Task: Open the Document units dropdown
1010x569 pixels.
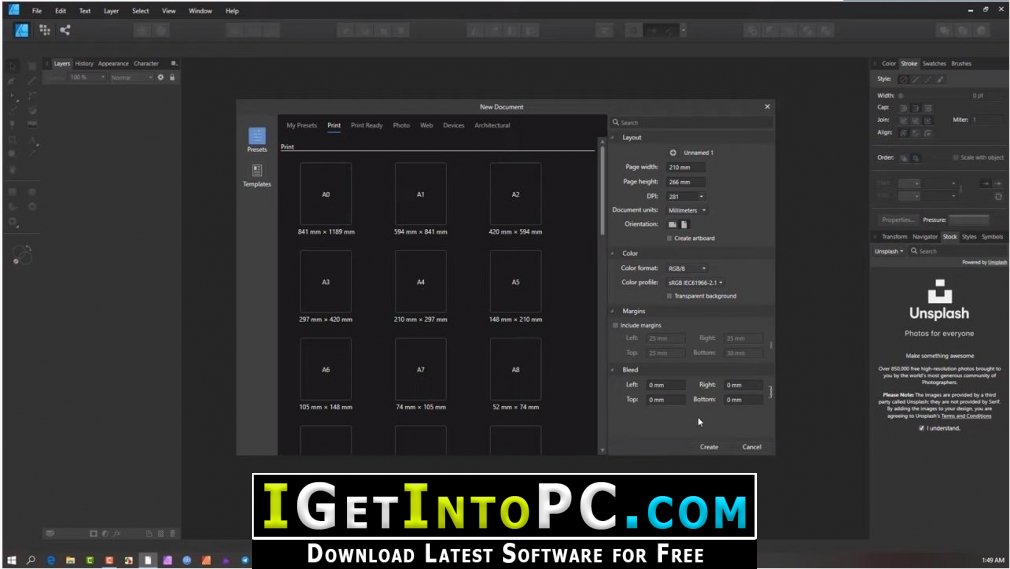Action: point(687,211)
